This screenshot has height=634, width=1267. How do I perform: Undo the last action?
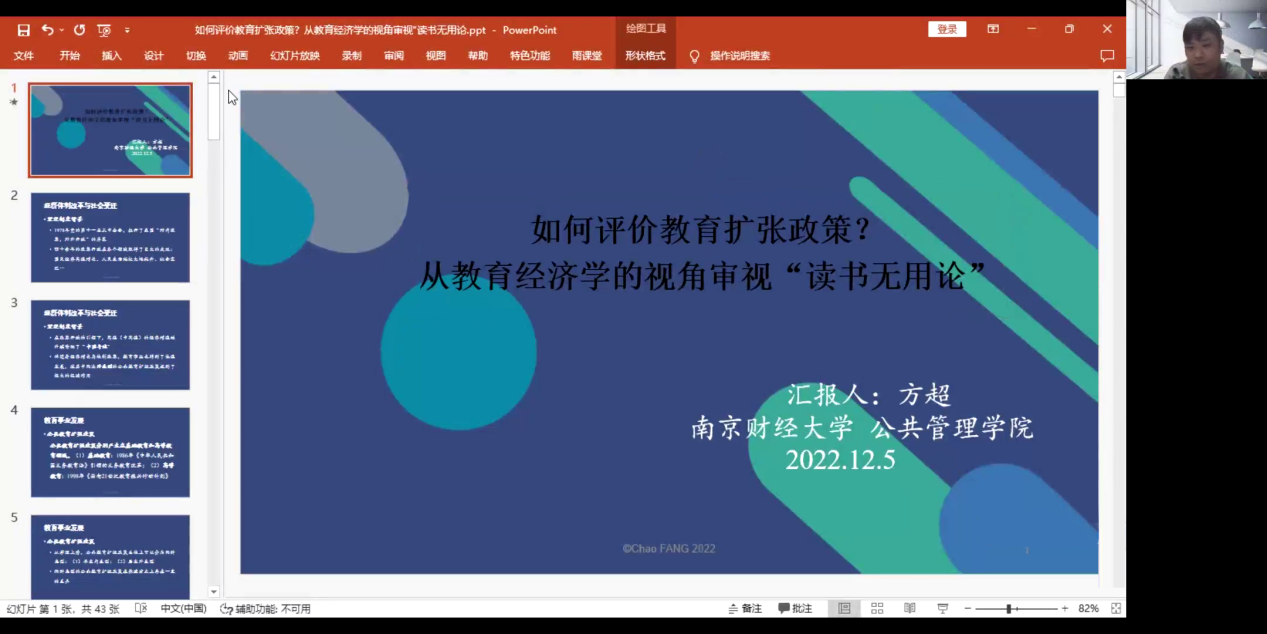coord(47,30)
